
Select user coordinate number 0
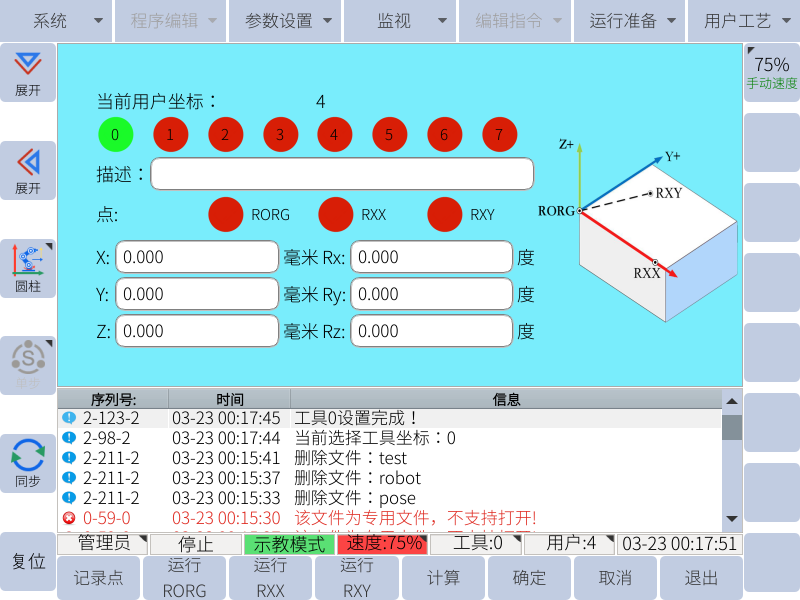115,134
